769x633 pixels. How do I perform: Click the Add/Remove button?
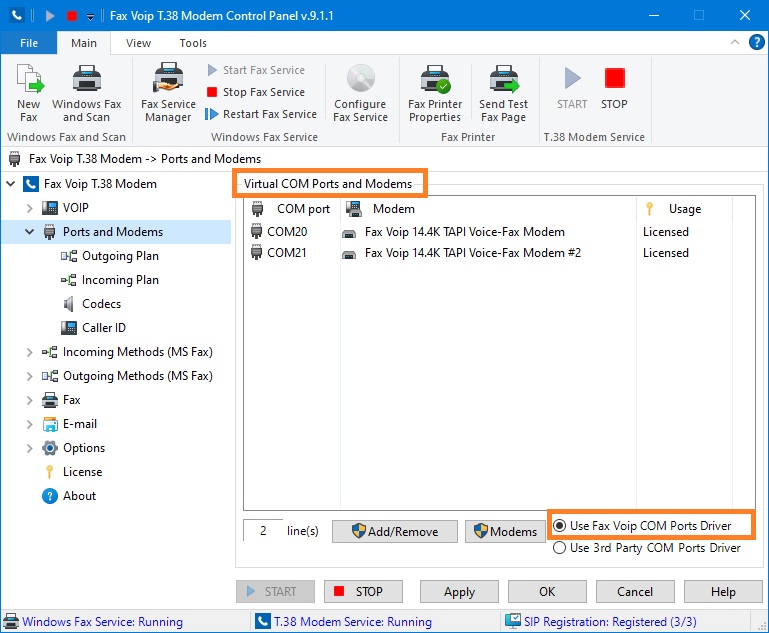[395, 532]
